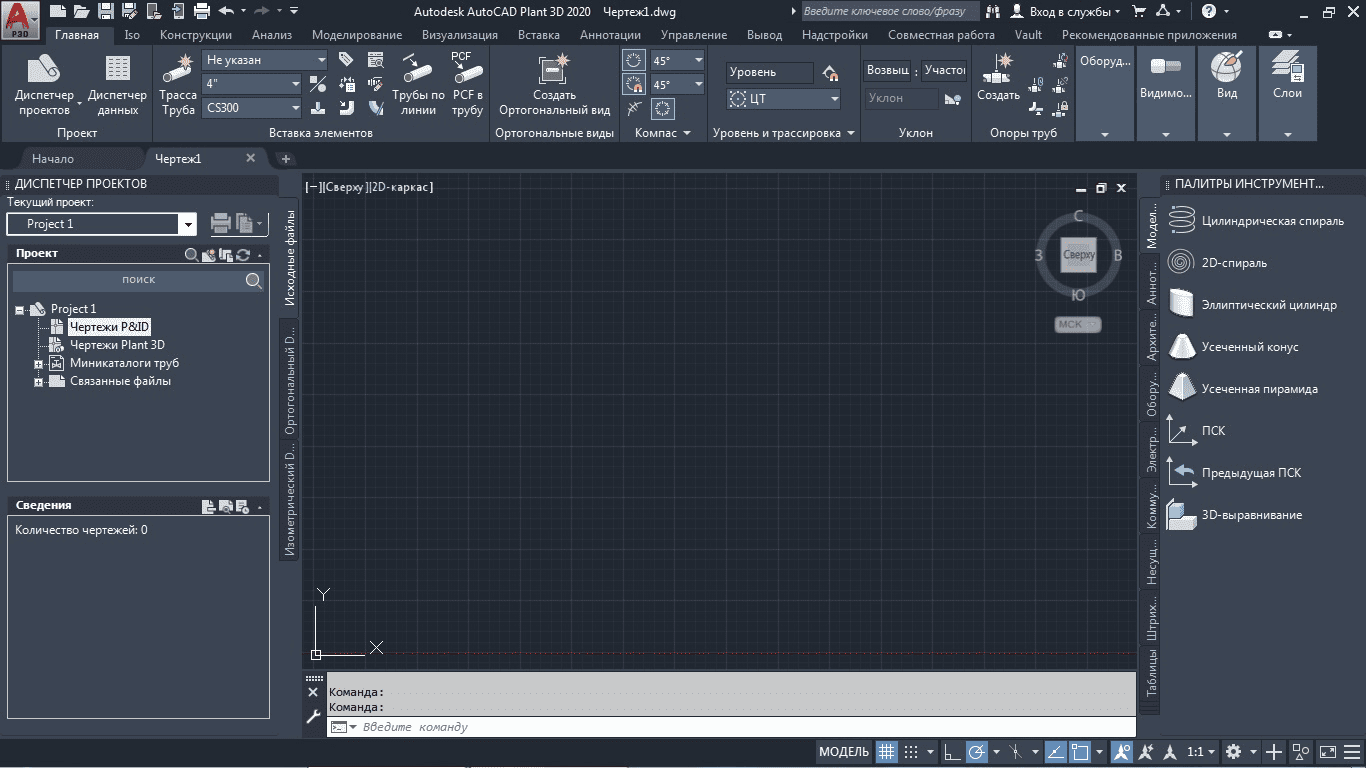Pick the Усеченная пирамида tool
This screenshot has height=768, width=1366.
1243,389
